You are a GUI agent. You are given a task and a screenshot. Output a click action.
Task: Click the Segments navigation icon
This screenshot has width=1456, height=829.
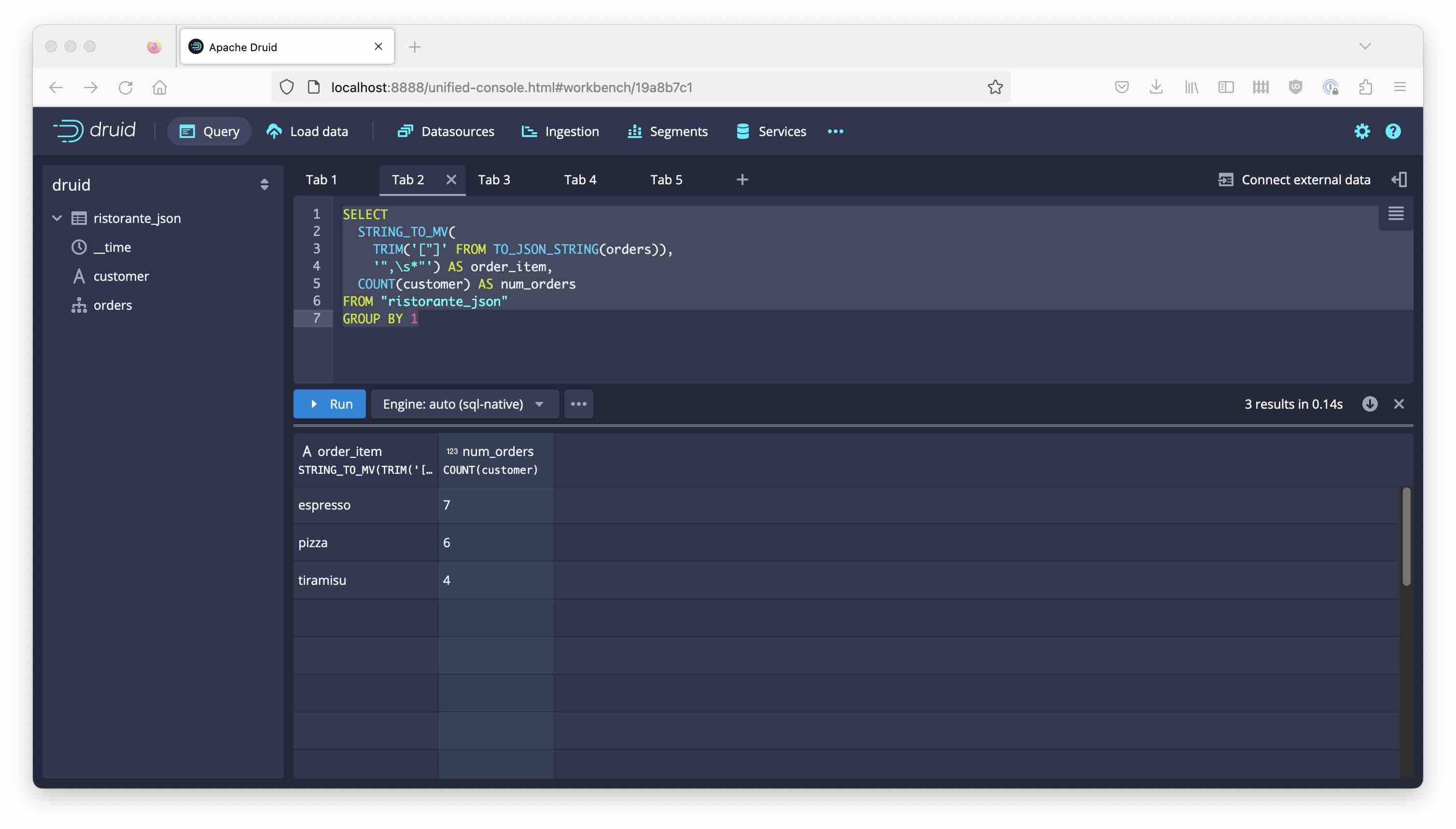[634, 131]
